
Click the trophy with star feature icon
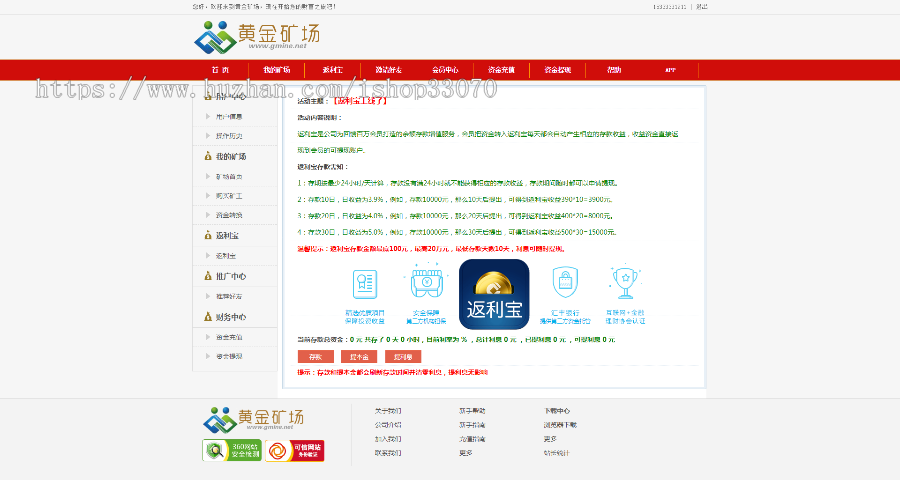pos(625,281)
